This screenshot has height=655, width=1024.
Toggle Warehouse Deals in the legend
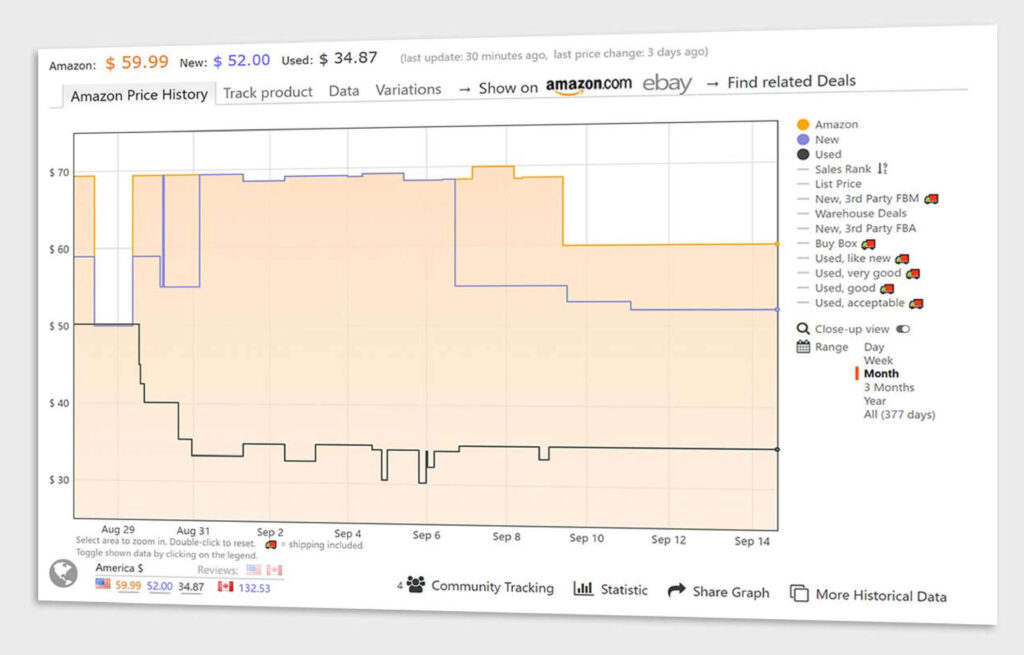[860, 213]
